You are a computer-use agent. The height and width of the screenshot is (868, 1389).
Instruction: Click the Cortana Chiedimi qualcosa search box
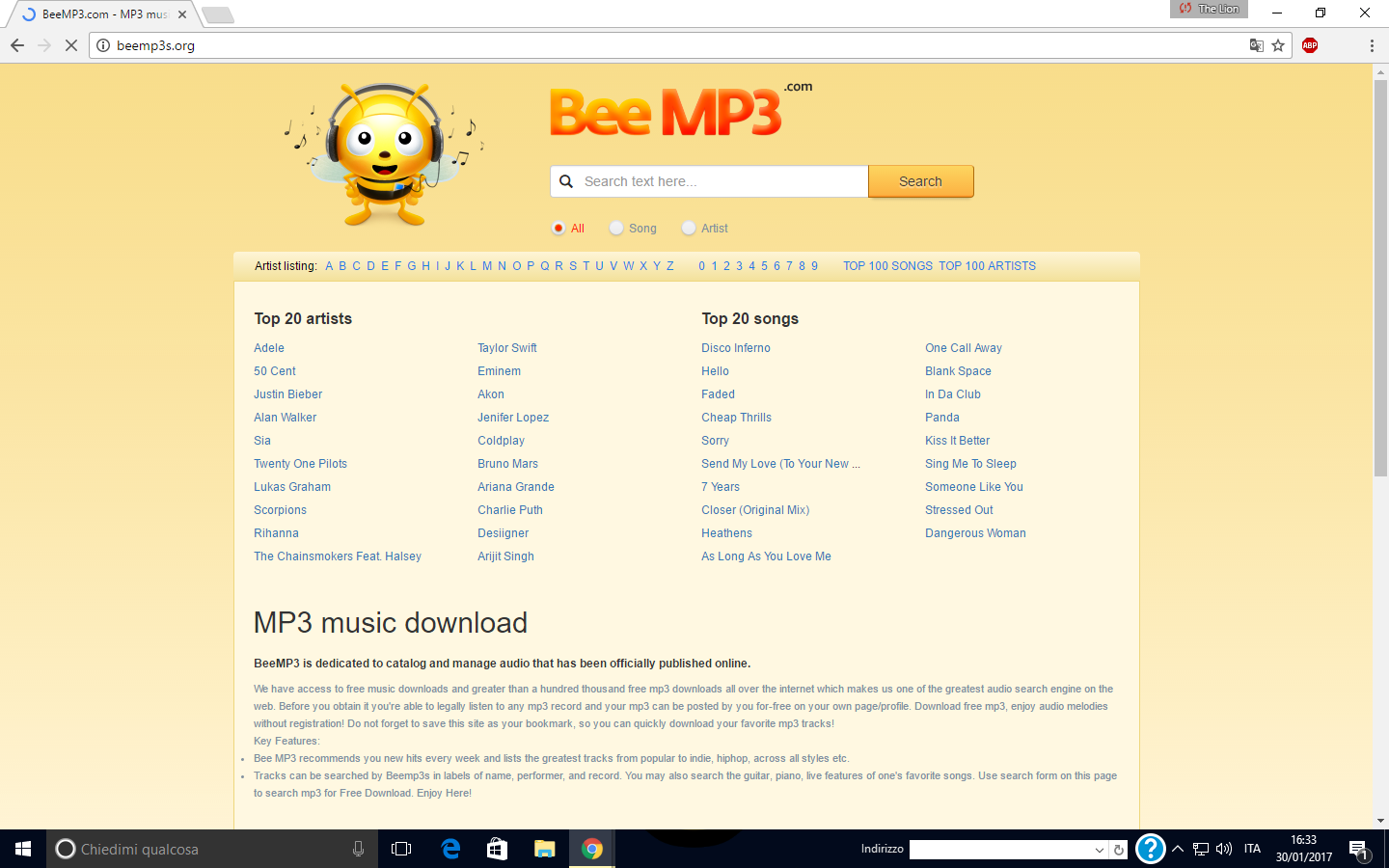point(212,849)
